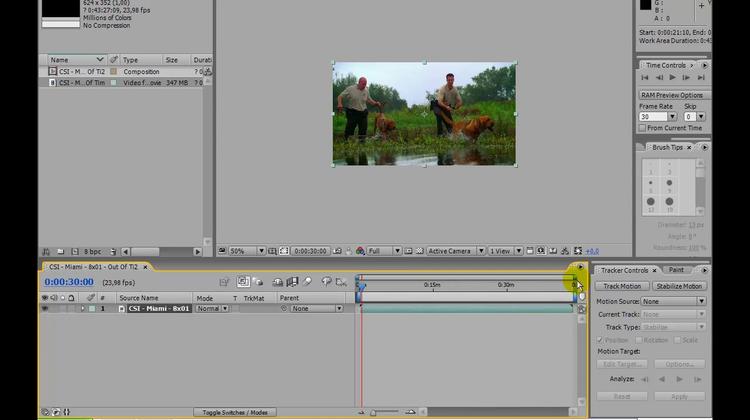
Task: Toggle the Position checkbox in Tracker Controls
Action: tap(600, 340)
